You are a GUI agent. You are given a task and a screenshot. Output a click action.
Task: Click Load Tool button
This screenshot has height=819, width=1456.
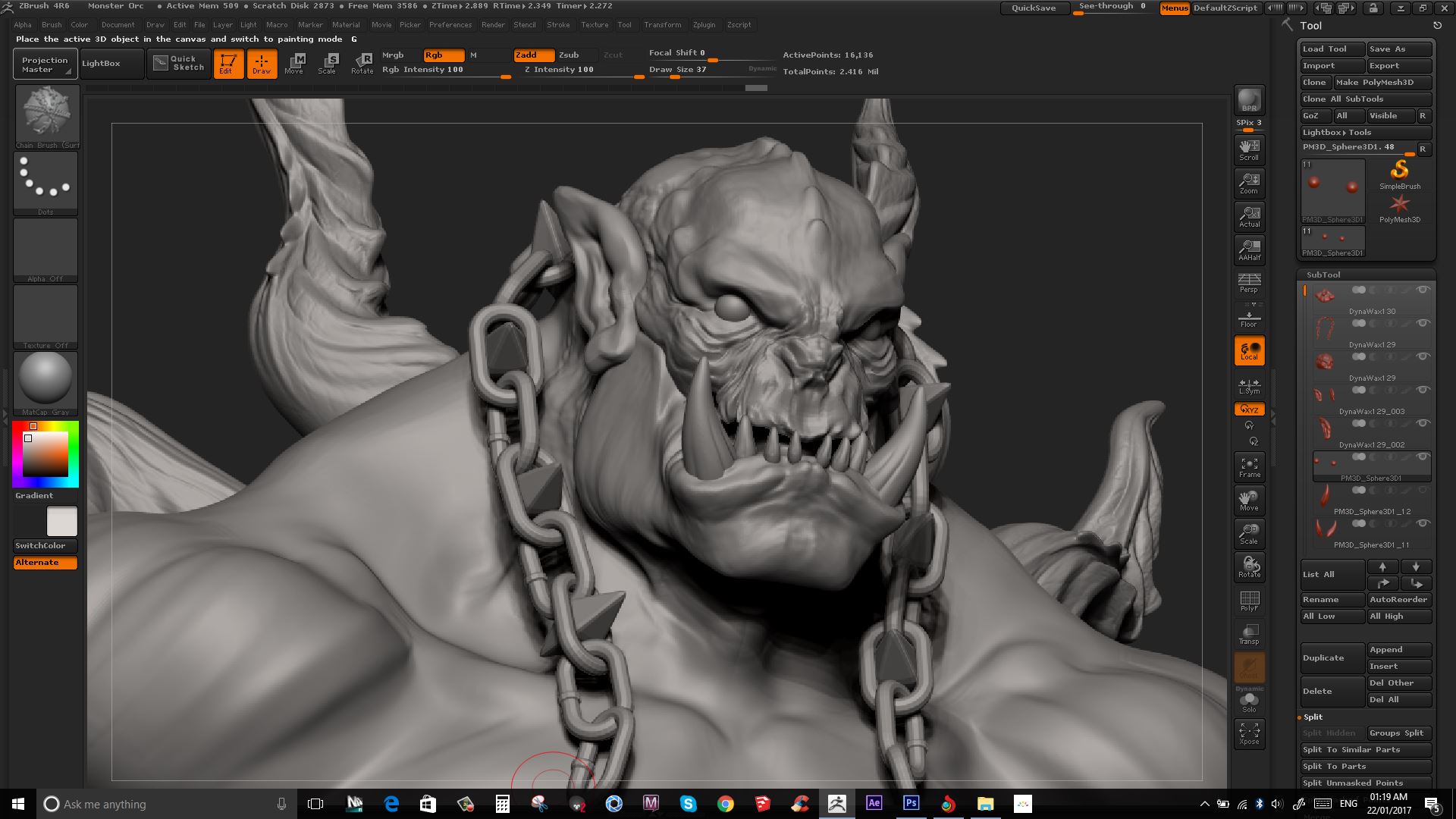1332,49
